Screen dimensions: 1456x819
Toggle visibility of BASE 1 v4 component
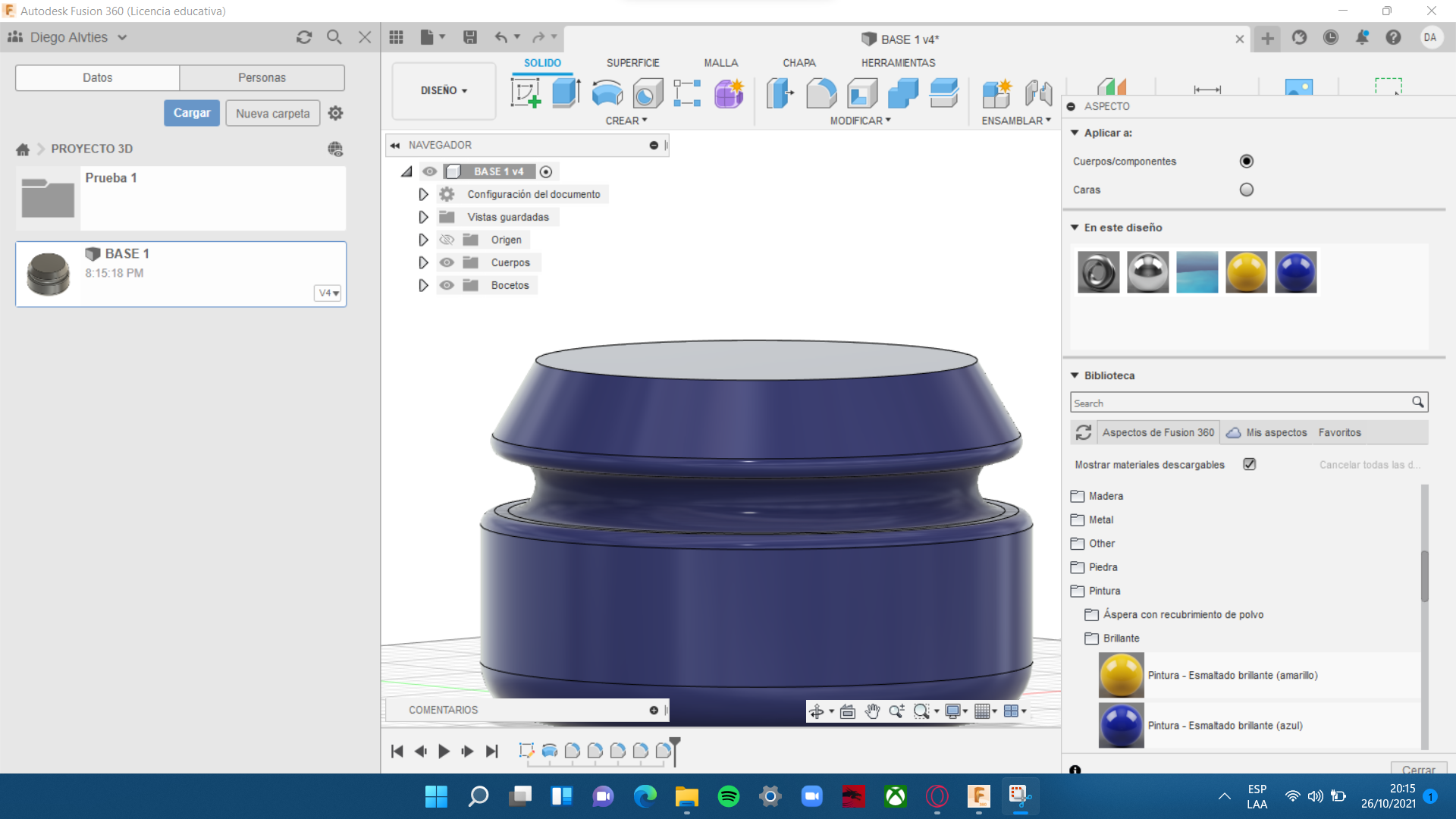coord(430,171)
